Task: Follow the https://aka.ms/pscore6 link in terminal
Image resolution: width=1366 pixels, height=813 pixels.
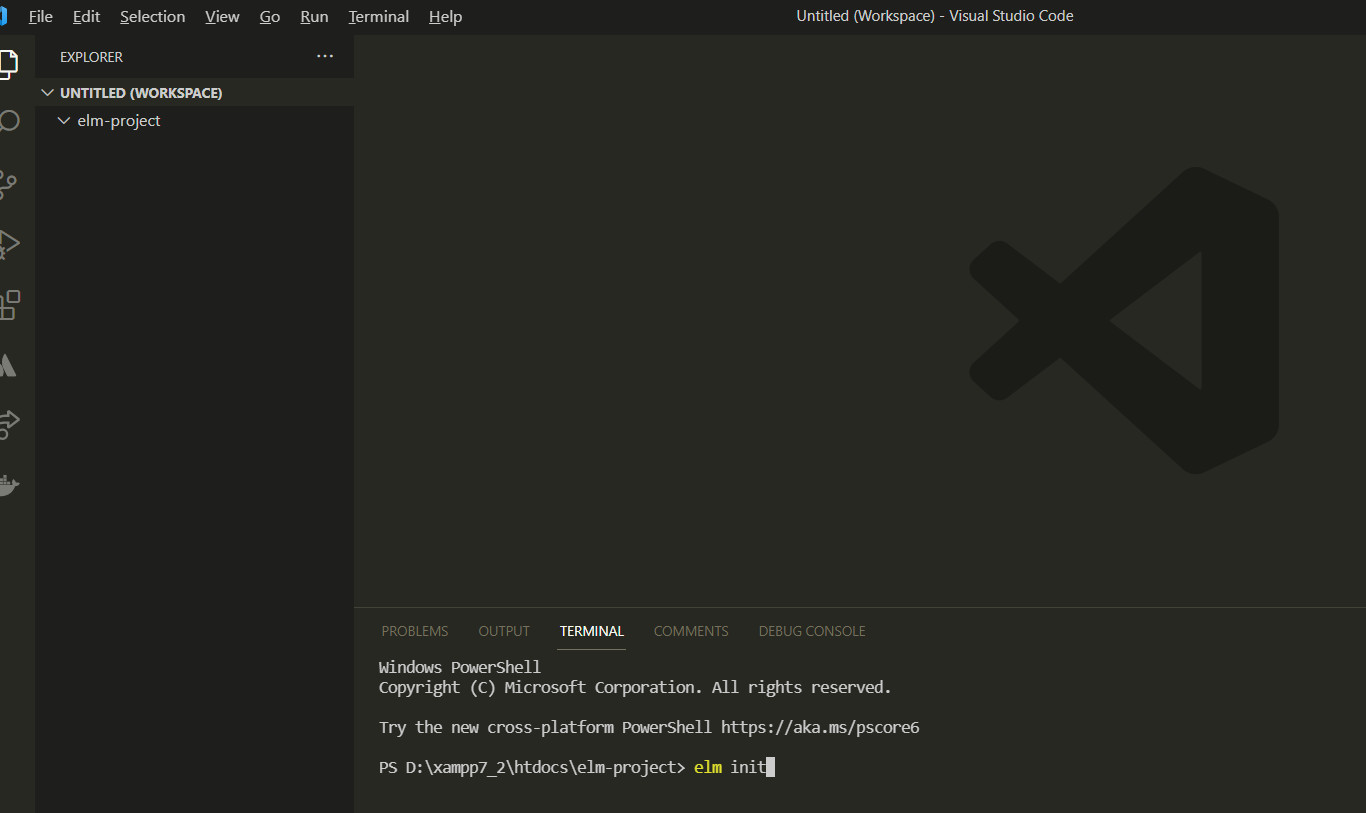Action: click(x=820, y=727)
